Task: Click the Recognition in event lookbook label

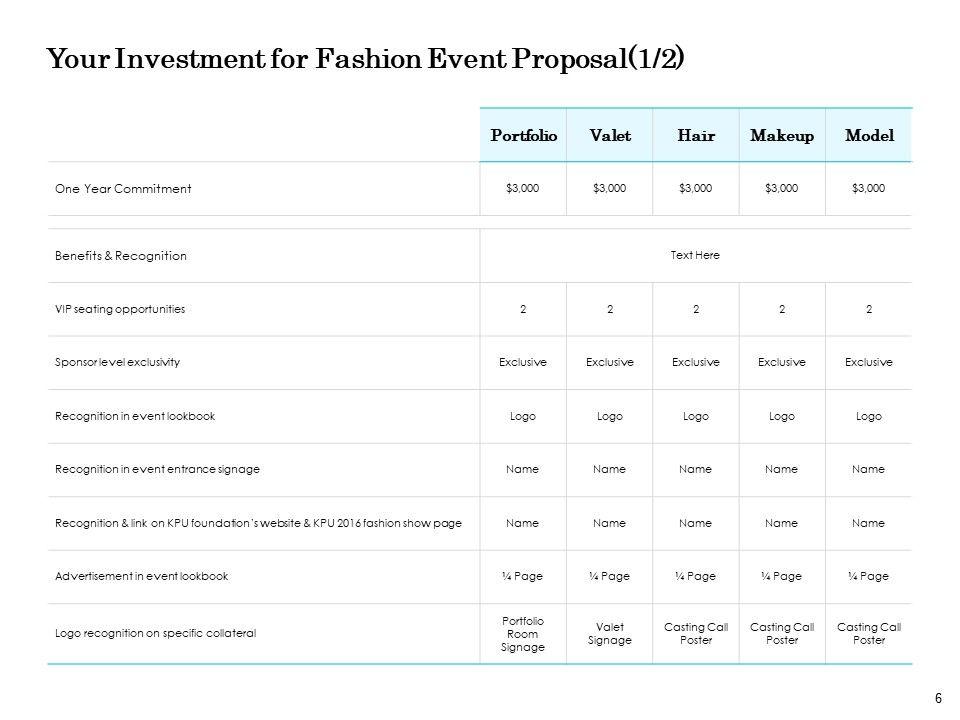Action: [x=135, y=416]
